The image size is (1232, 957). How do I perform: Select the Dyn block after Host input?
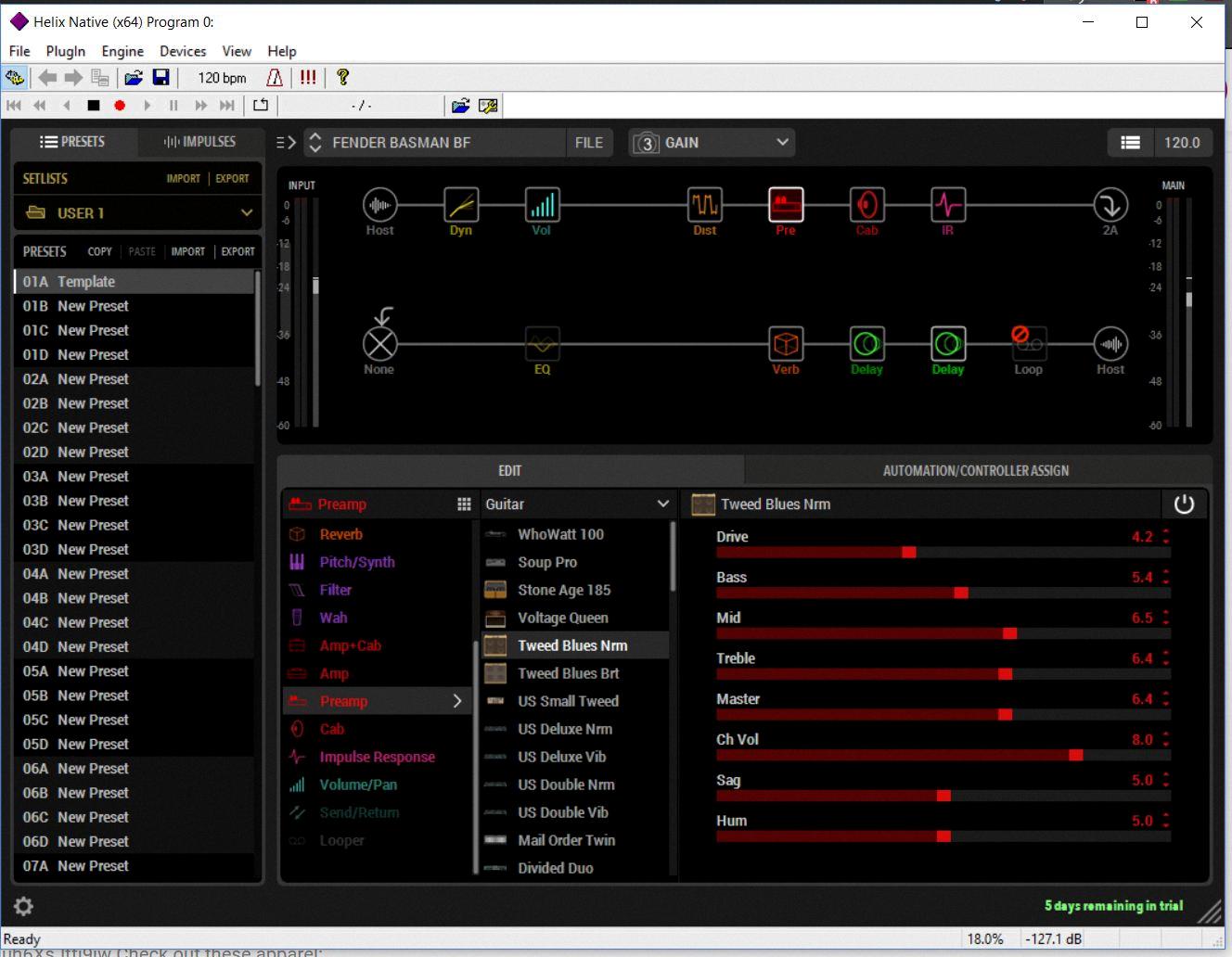tap(460, 206)
